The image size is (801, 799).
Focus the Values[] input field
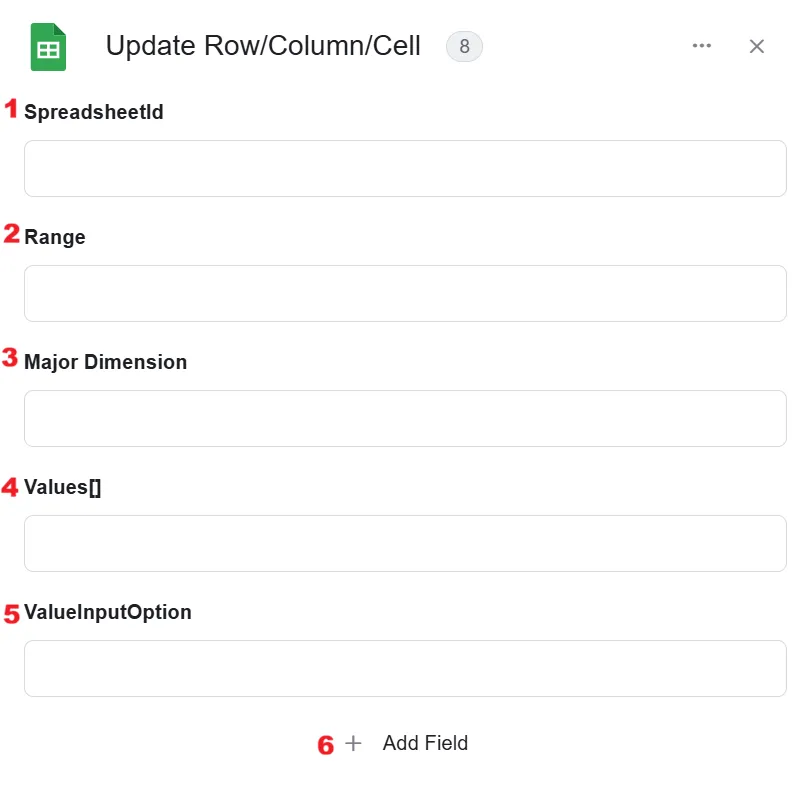405,543
